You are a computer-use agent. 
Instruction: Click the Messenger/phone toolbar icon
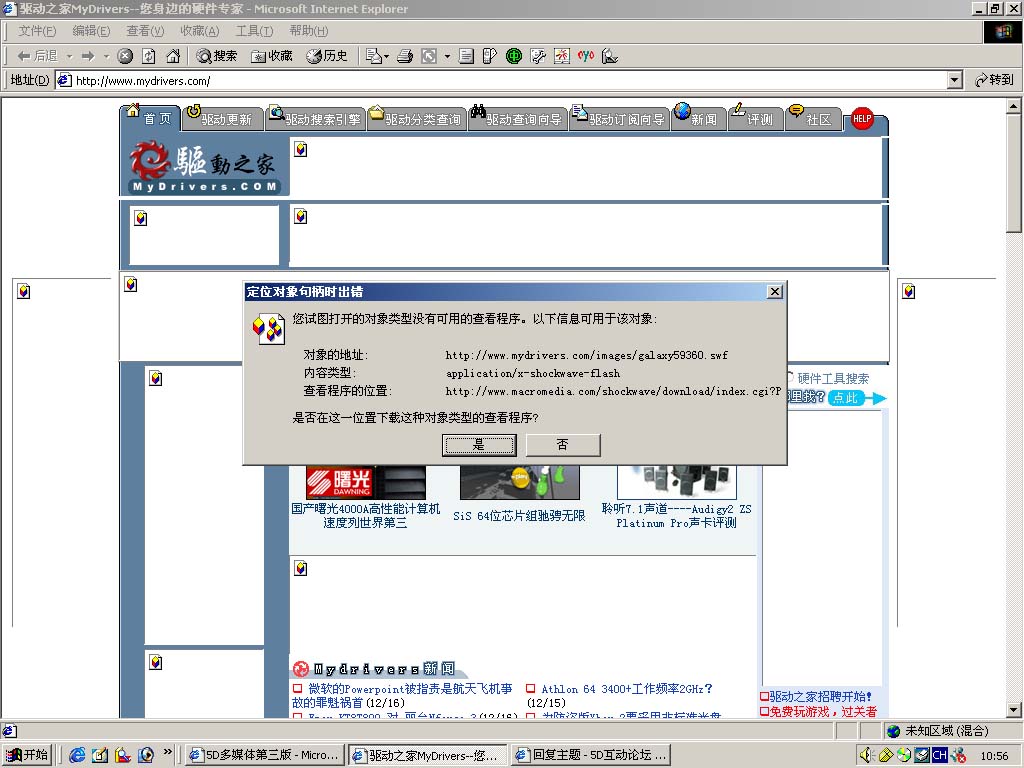490,56
